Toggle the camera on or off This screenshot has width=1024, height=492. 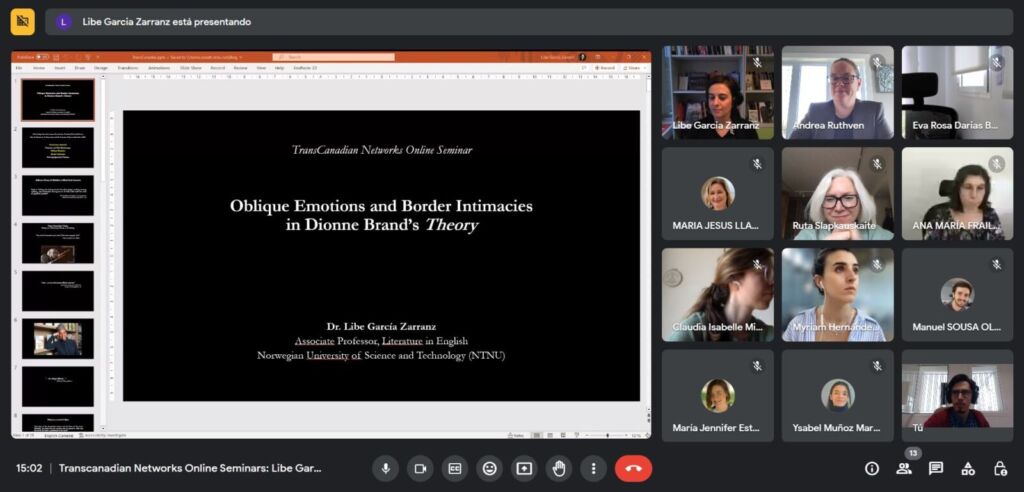[420, 468]
